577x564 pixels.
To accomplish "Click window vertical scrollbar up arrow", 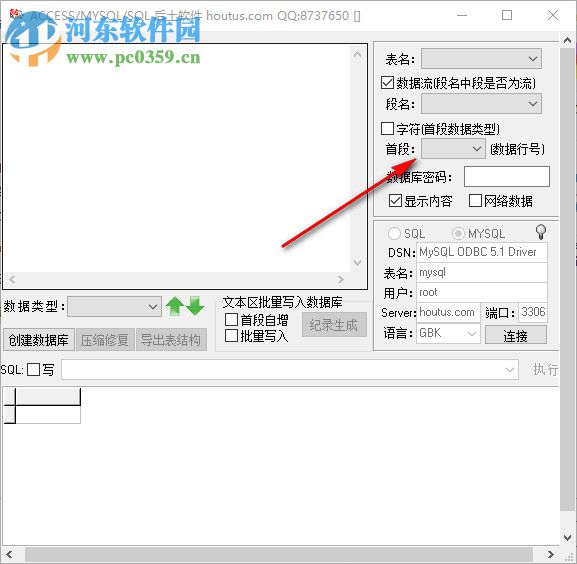I will tap(567, 40).
